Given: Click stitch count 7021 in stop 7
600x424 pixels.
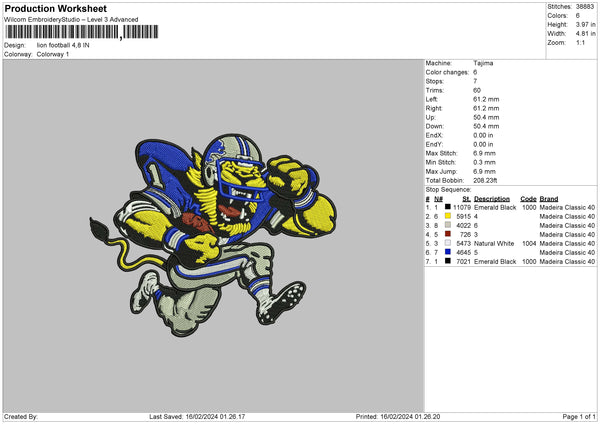Looking at the screenshot, I should [x=463, y=262].
